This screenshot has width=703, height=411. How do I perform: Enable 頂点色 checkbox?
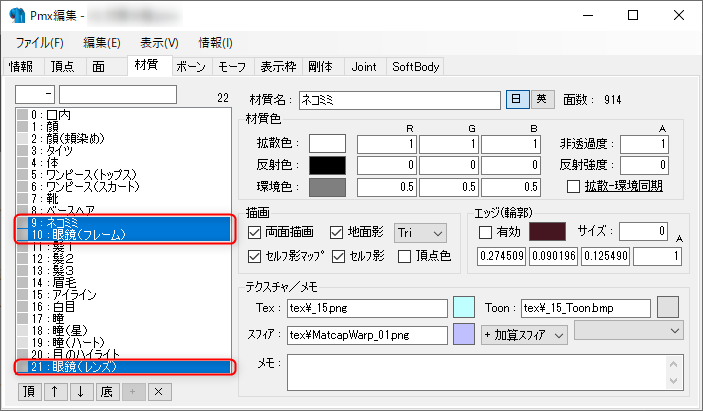click(404, 256)
